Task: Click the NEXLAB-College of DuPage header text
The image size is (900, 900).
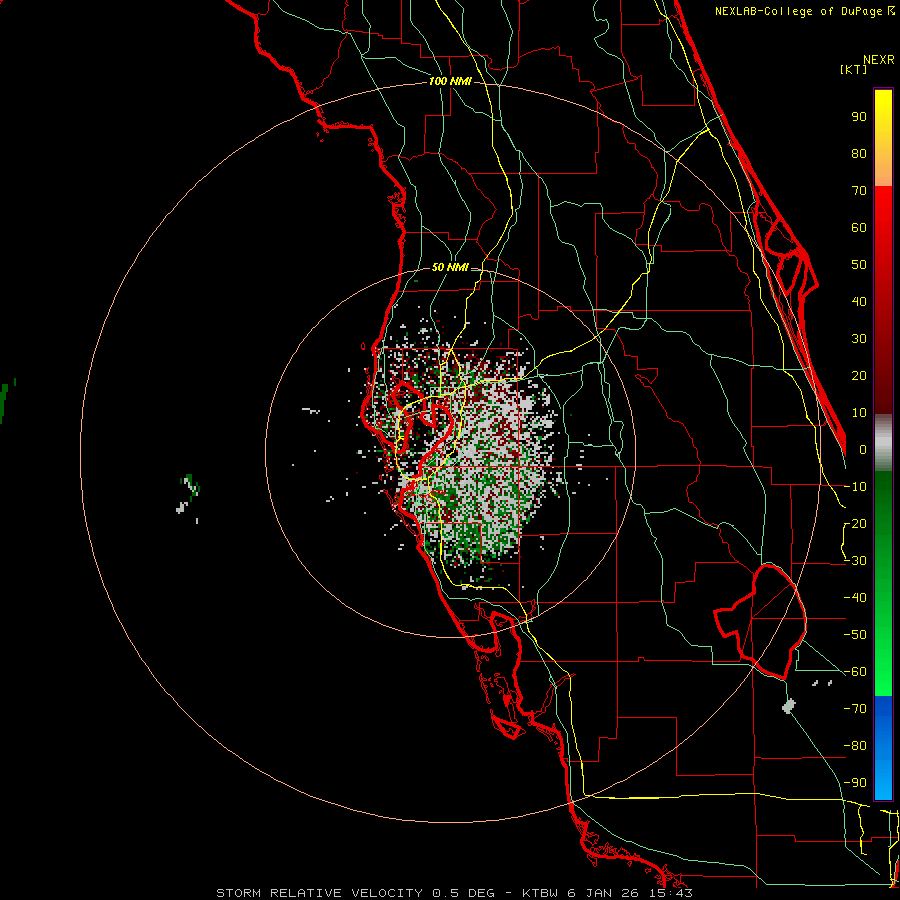Action: pos(804,11)
